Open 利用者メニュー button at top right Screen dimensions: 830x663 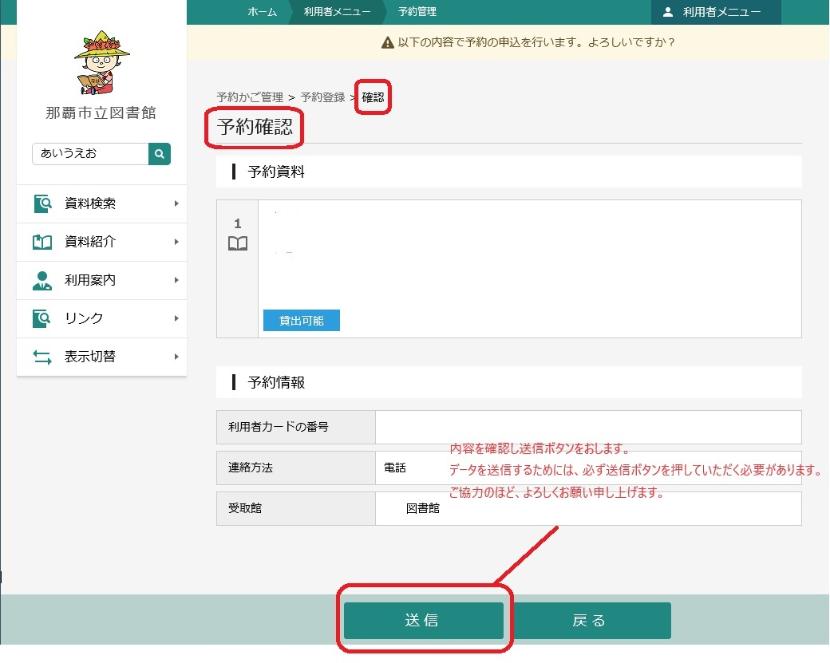coord(716,12)
